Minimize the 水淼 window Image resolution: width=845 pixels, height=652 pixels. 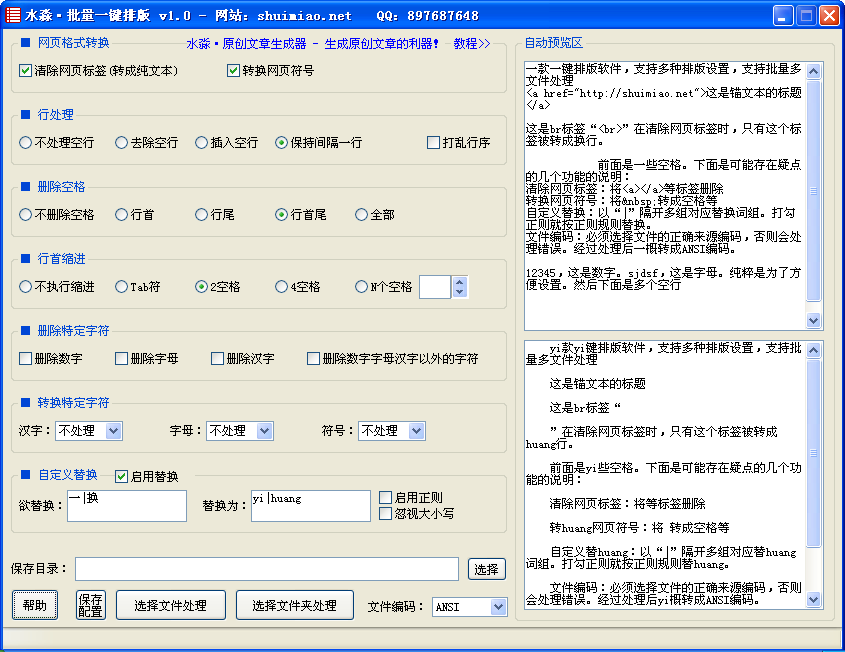(x=783, y=16)
